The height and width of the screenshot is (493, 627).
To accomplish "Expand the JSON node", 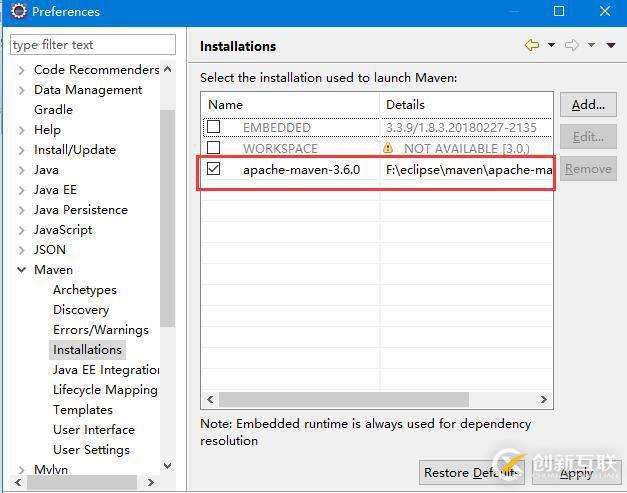I will click(22, 250).
